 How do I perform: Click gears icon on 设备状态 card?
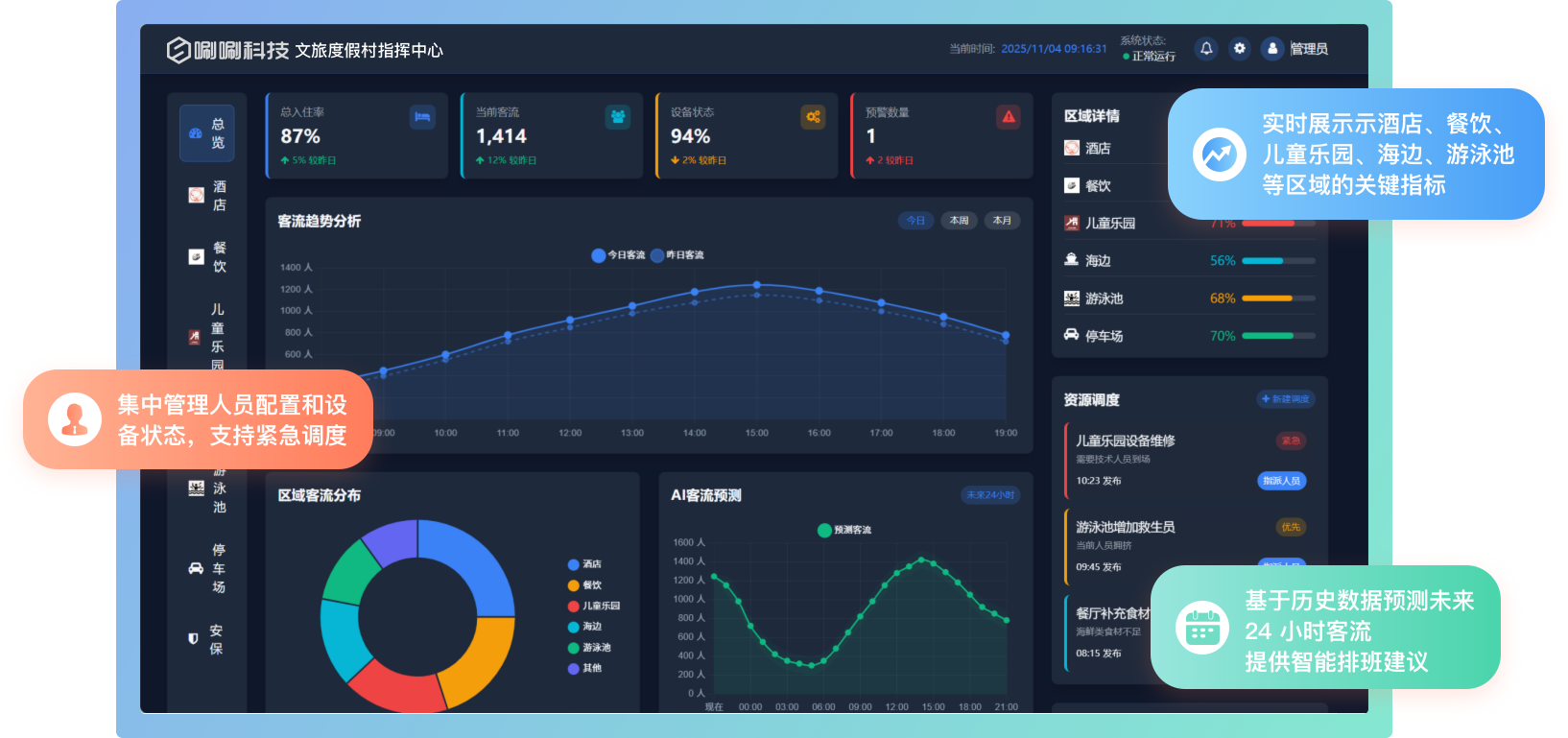click(813, 117)
